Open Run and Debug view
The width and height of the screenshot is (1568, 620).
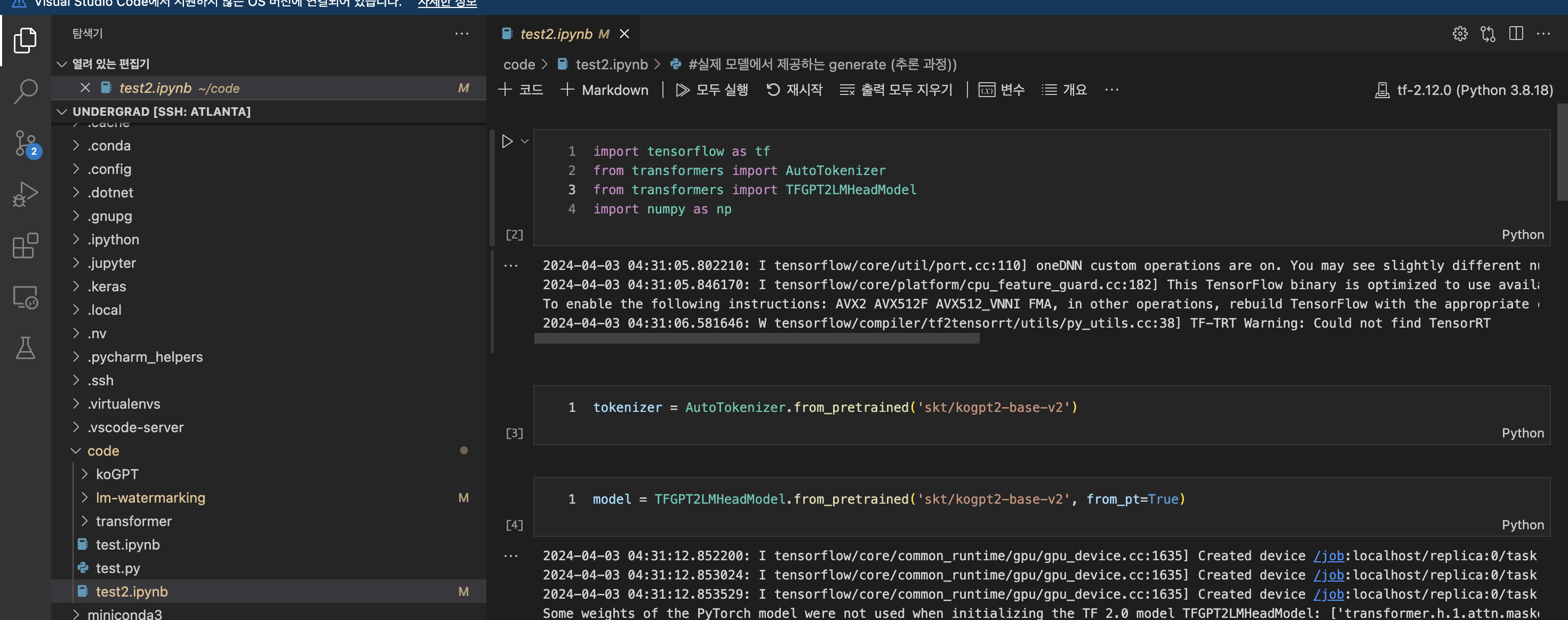pyautogui.click(x=25, y=194)
